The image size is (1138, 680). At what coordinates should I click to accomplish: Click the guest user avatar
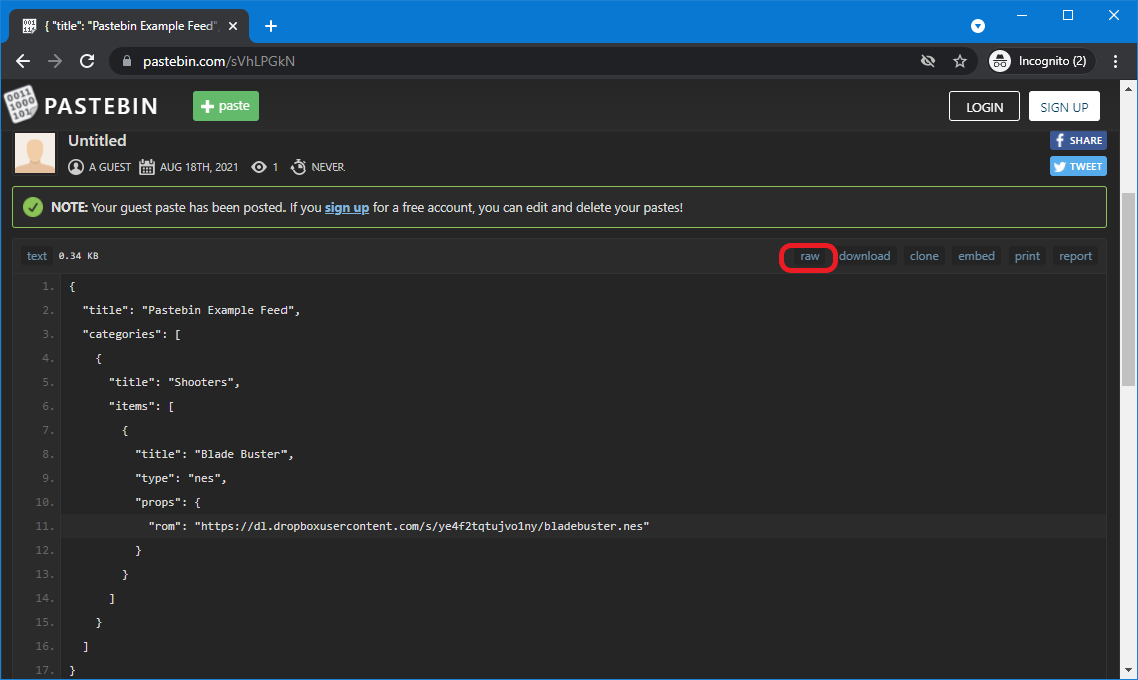(35, 153)
